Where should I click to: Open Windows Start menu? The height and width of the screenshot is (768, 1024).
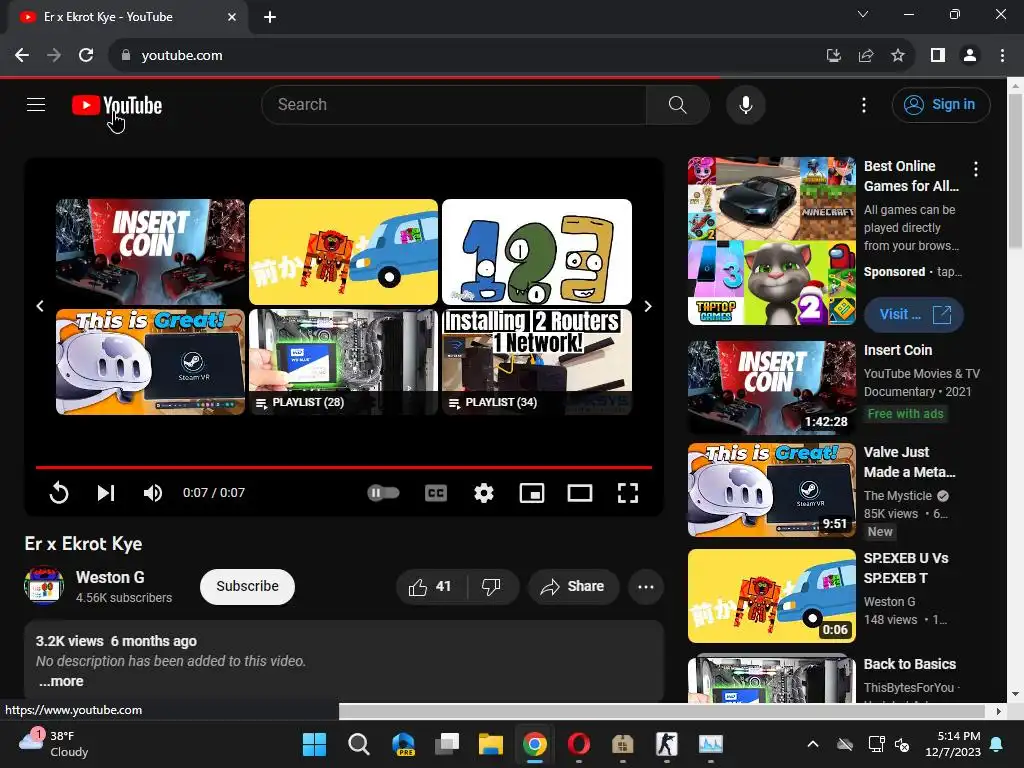pyautogui.click(x=314, y=744)
